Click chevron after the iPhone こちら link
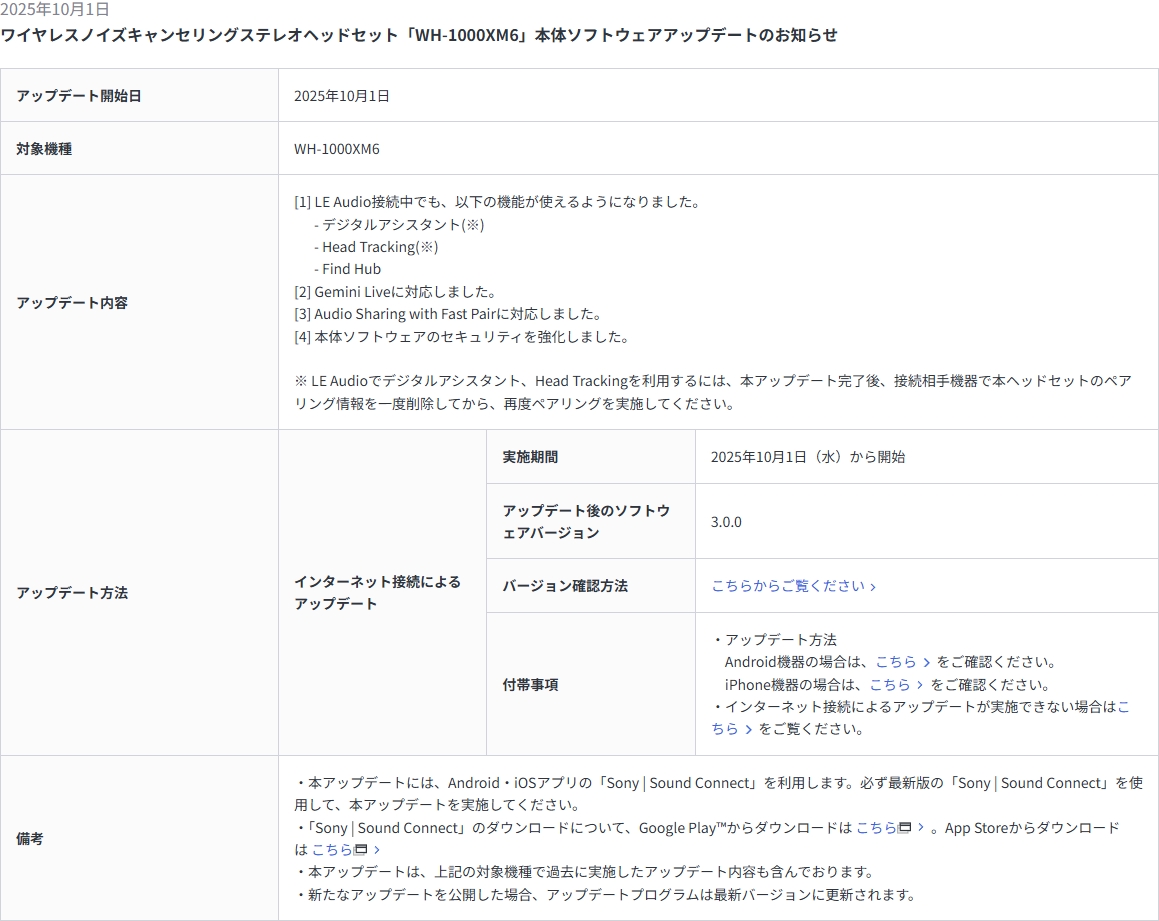The width and height of the screenshot is (1159, 921). point(921,685)
